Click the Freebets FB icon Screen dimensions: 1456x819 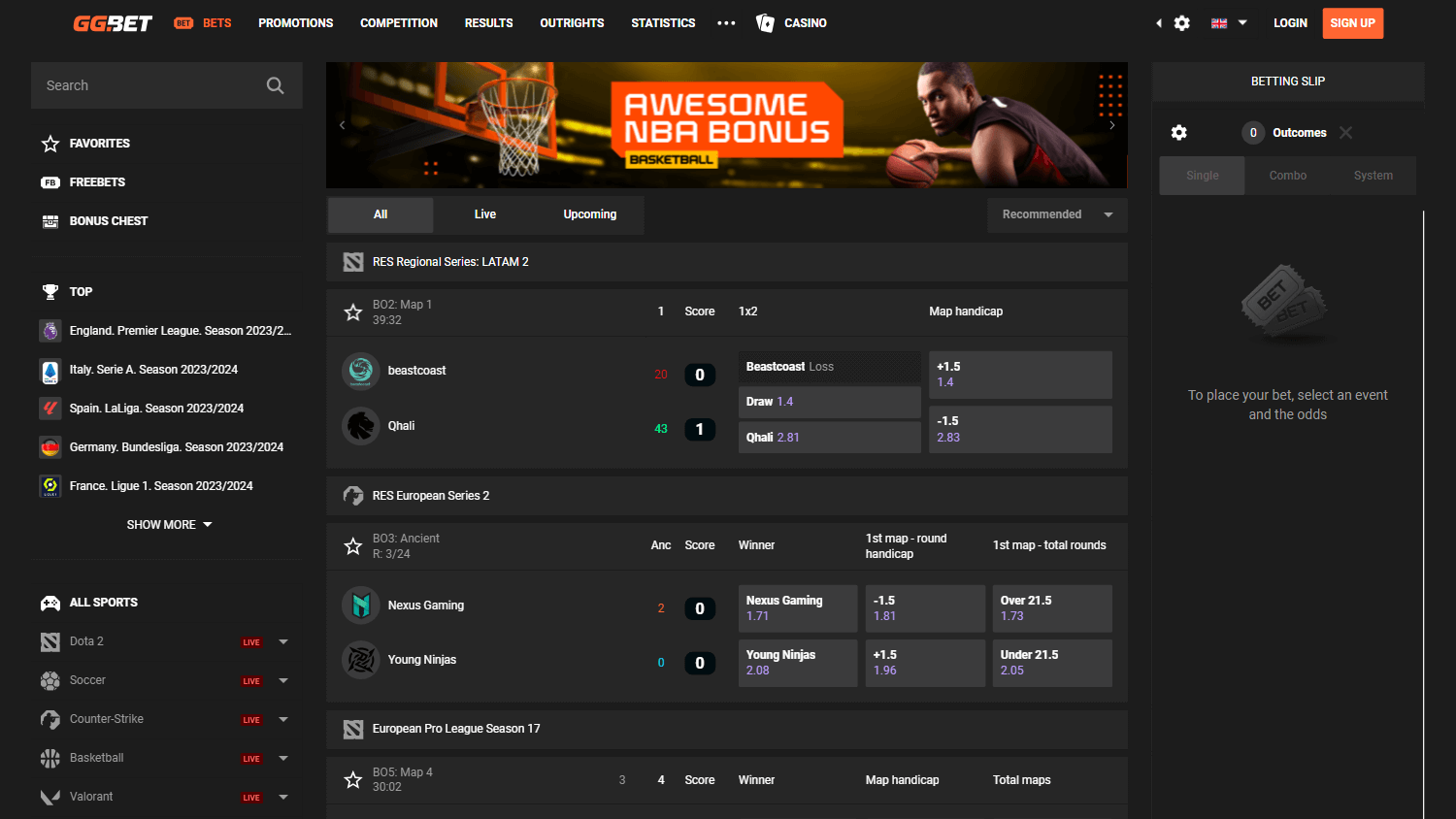50,182
